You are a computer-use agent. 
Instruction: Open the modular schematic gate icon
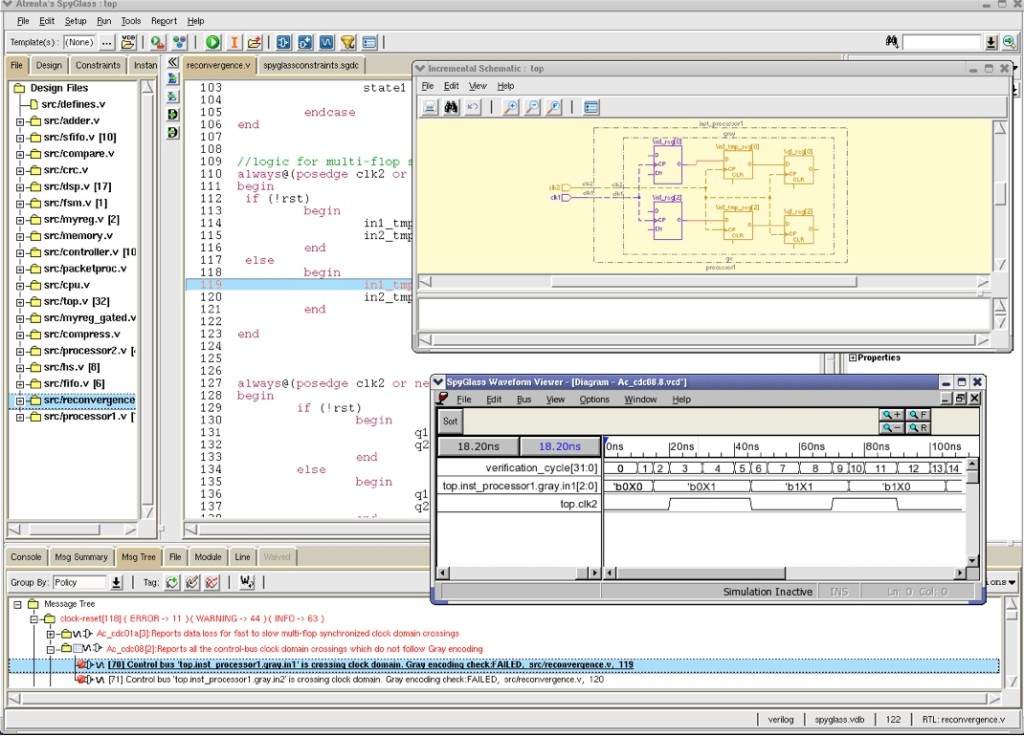283,42
